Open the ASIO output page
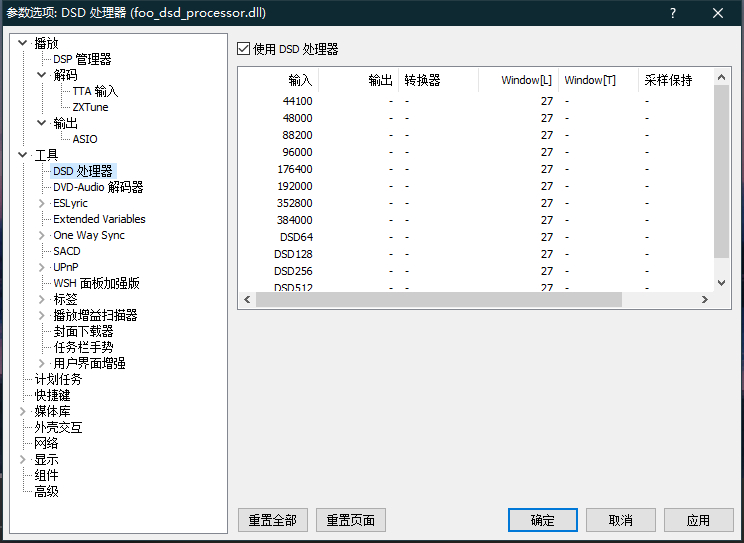Screen dimensions: 744x543 click(x=85, y=139)
